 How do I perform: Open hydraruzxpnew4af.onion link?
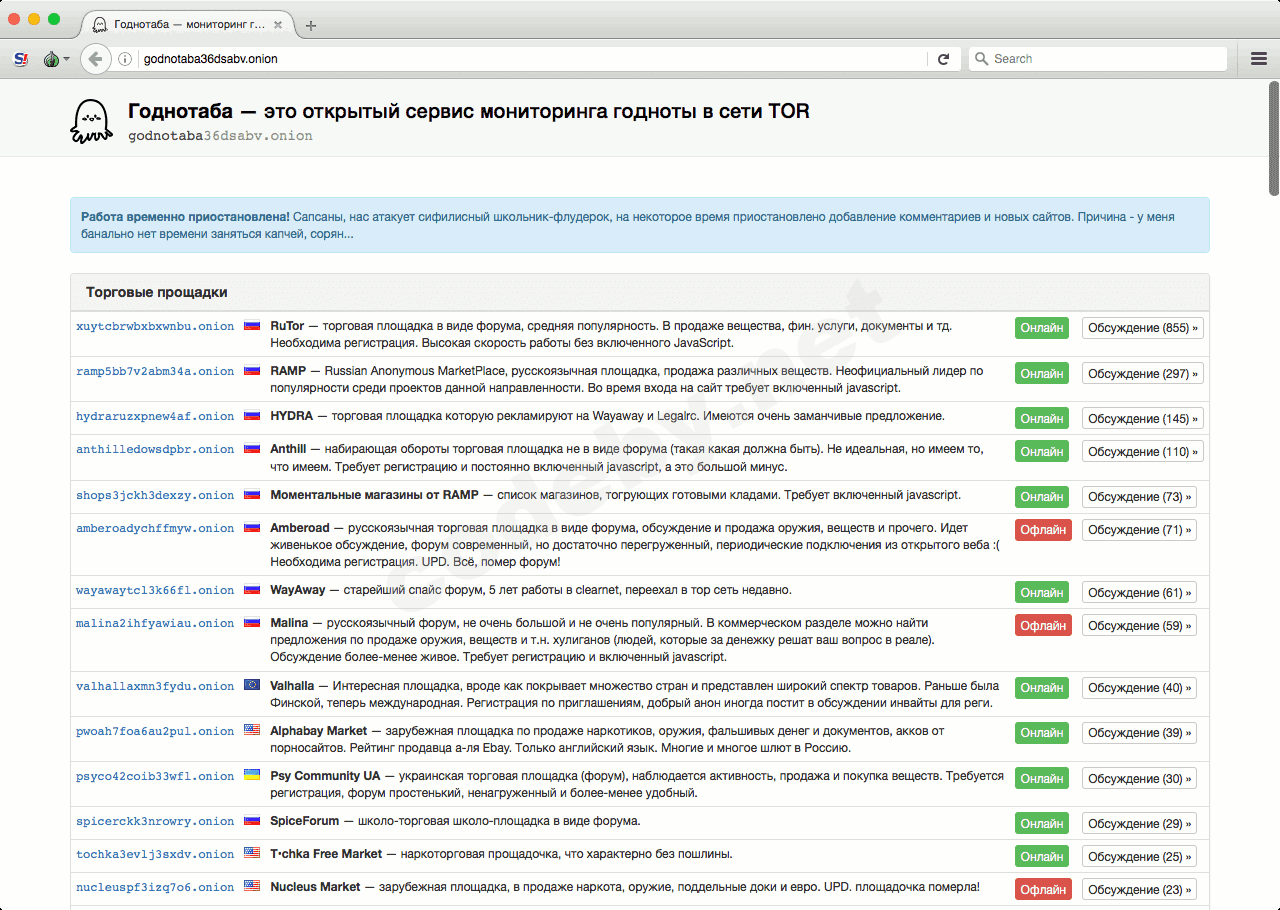tap(155, 416)
